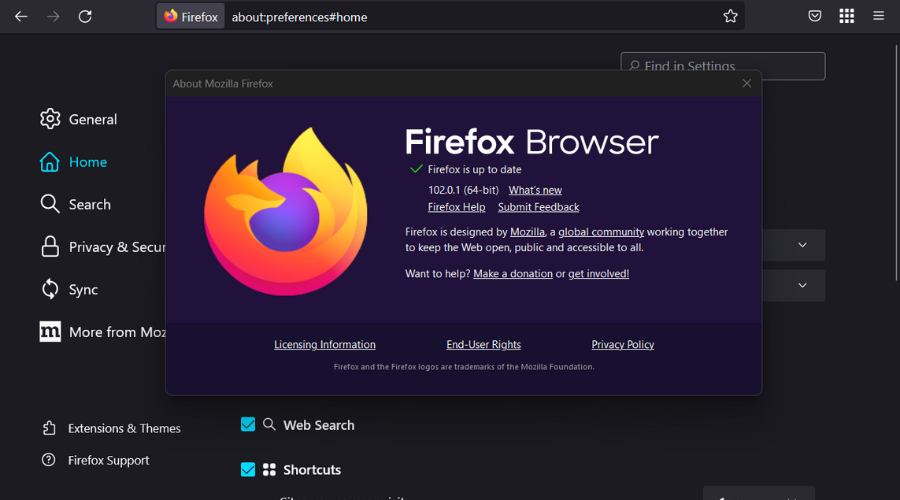Image resolution: width=900 pixels, height=500 pixels.
Task: Open Licensing Information link
Action: point(325,344)
